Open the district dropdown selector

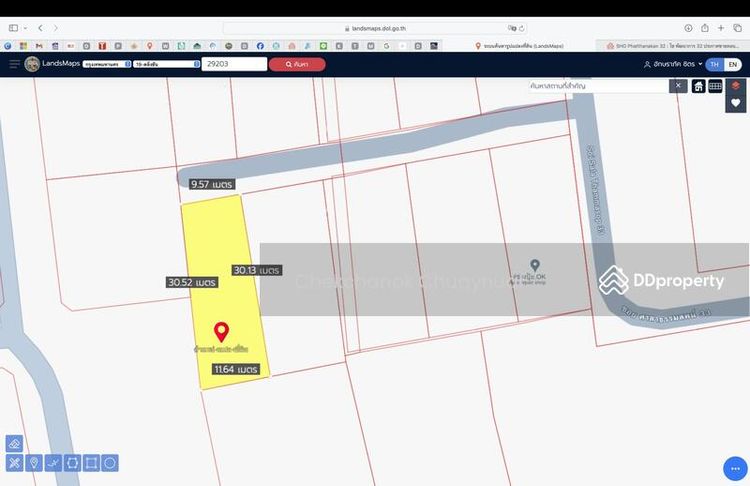[x=165, y=64]
